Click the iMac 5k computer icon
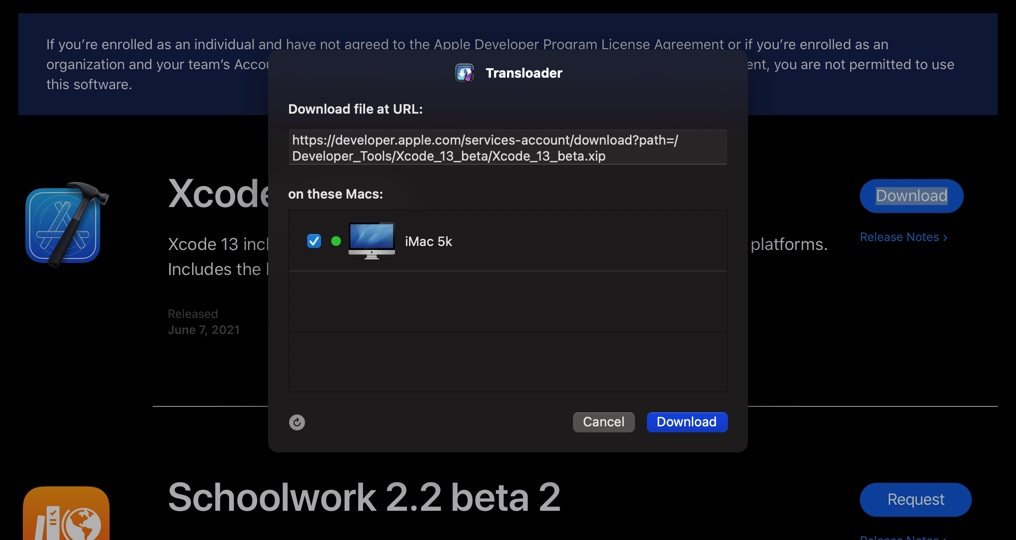 point(371,241)
